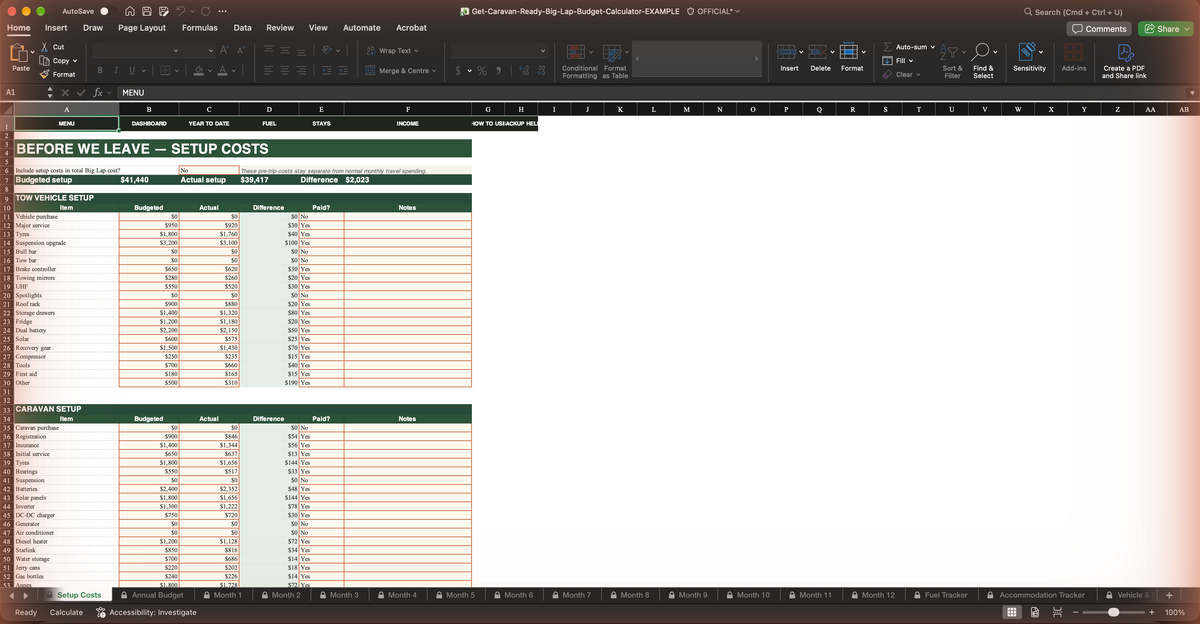The image size is (1200, 624).
Task: Click the Cut scissors icon
Action: coord(43,47)
